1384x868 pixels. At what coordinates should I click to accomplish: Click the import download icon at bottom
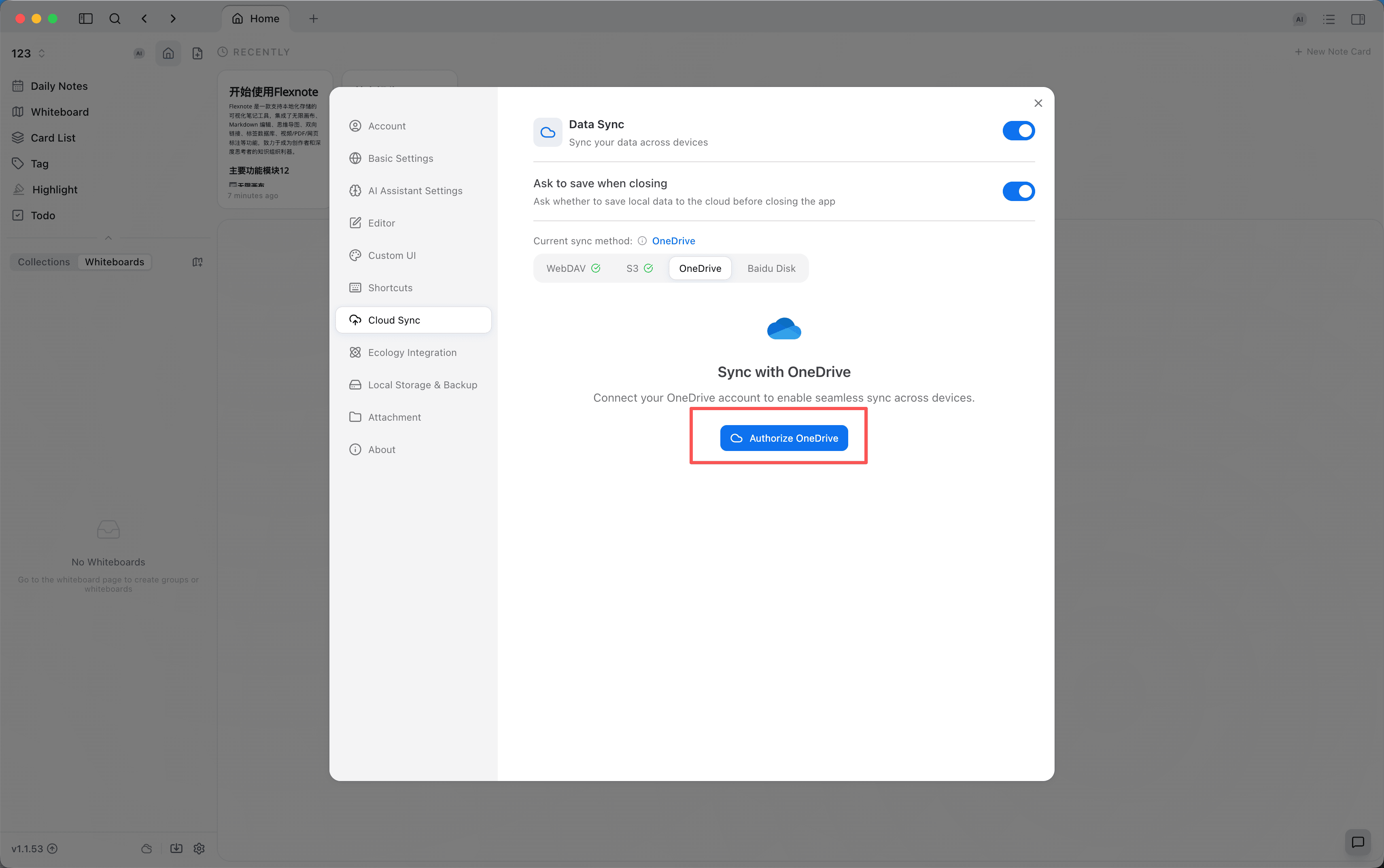coord(176,849)
